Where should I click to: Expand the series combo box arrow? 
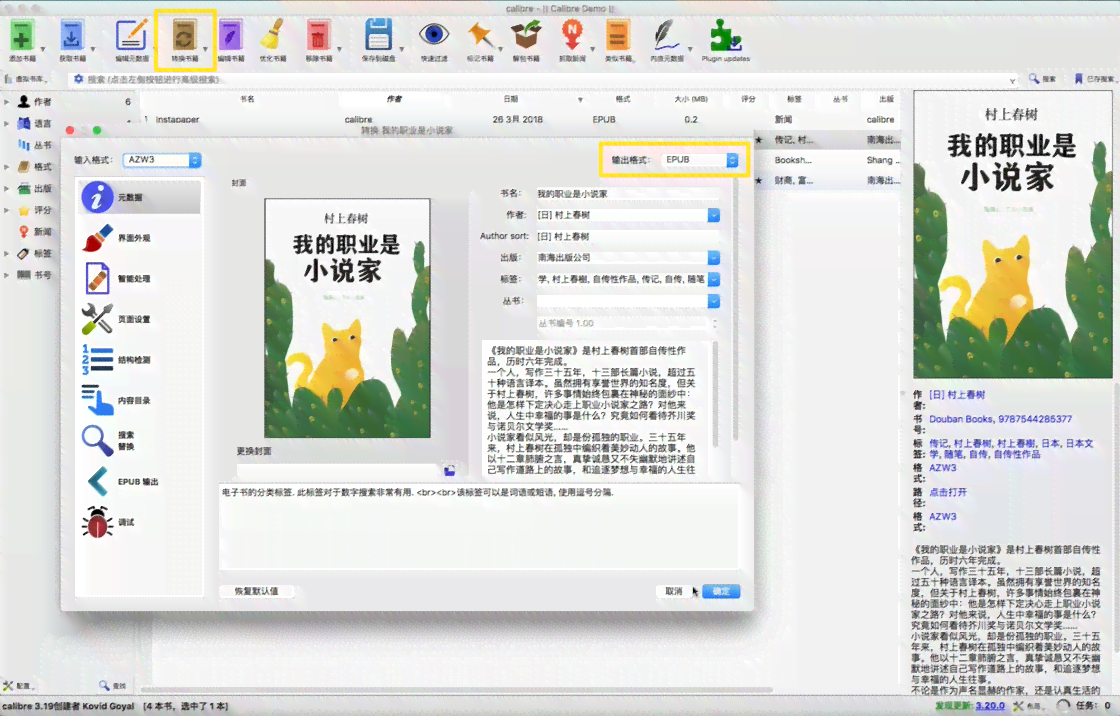[x=714, y=302]
